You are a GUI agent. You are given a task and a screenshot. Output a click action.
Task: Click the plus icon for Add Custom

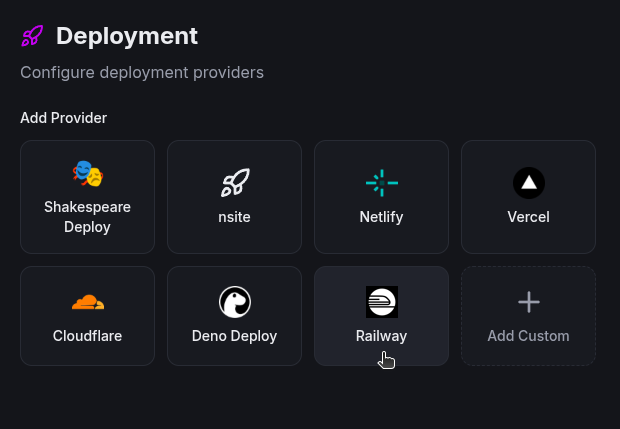coord(528,302)
